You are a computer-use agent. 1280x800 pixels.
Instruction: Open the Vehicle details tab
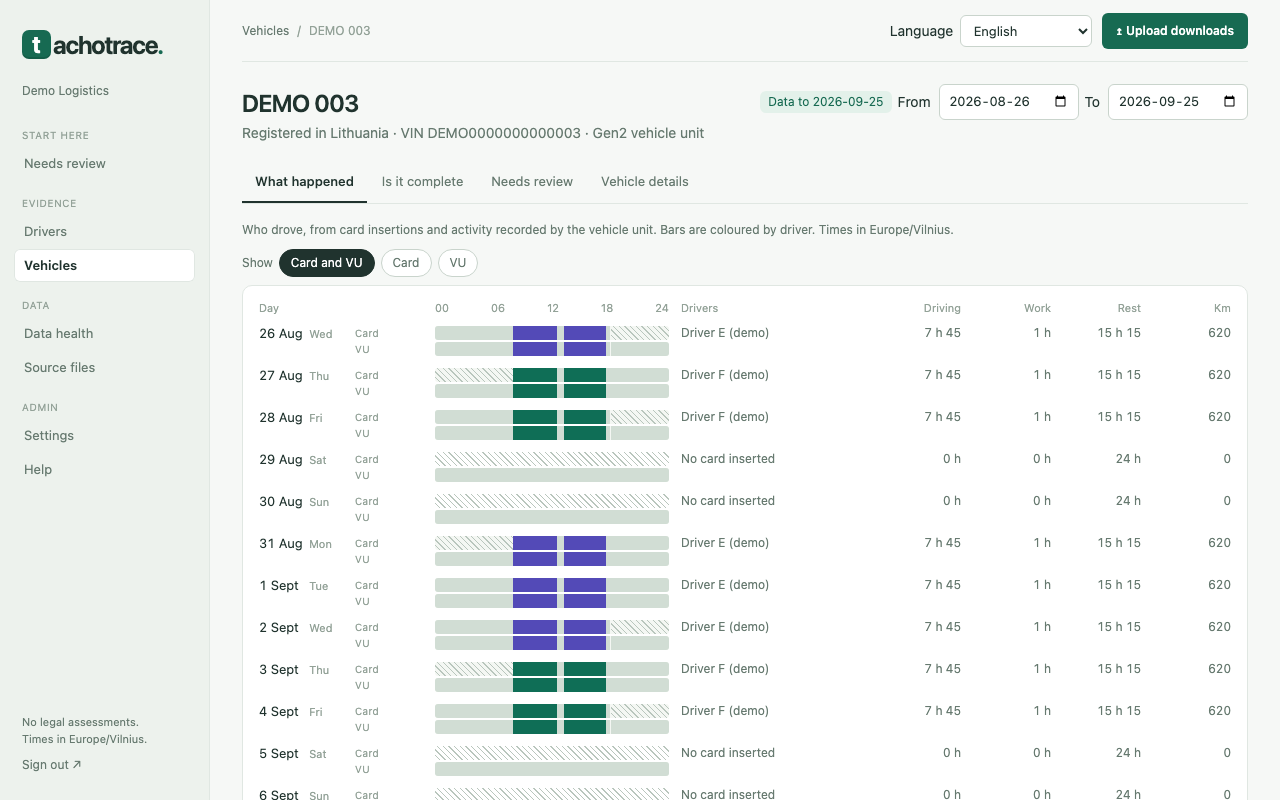pos(645,182)
